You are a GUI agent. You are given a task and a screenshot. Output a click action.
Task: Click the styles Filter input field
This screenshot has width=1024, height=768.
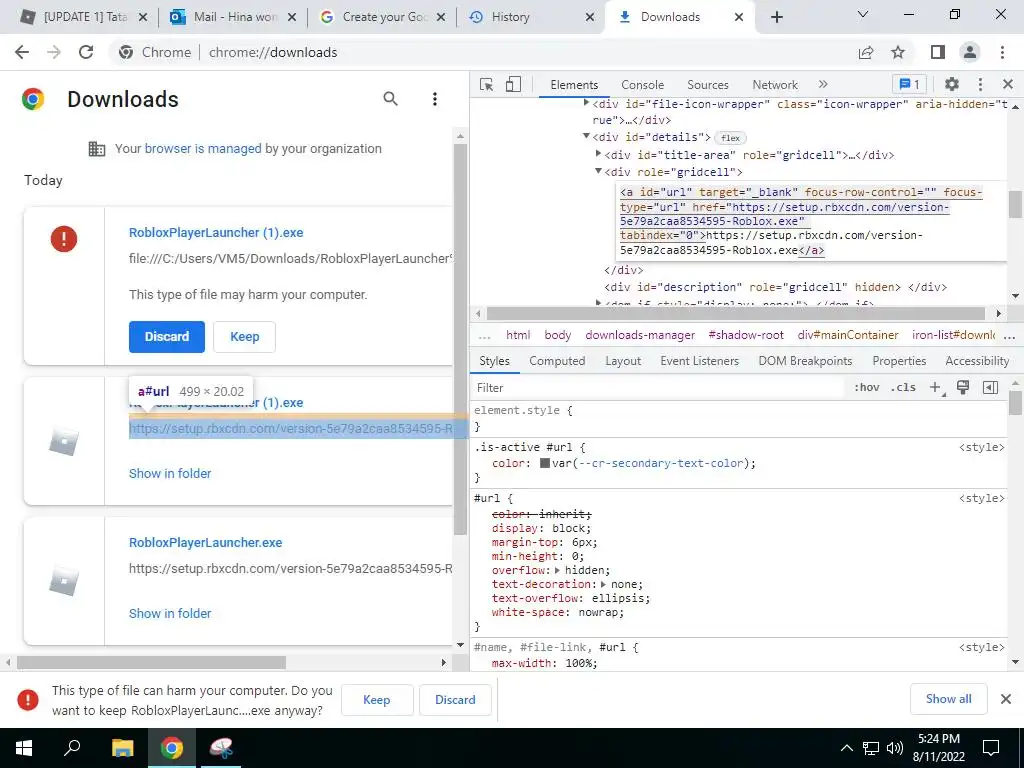coord(658,388)
